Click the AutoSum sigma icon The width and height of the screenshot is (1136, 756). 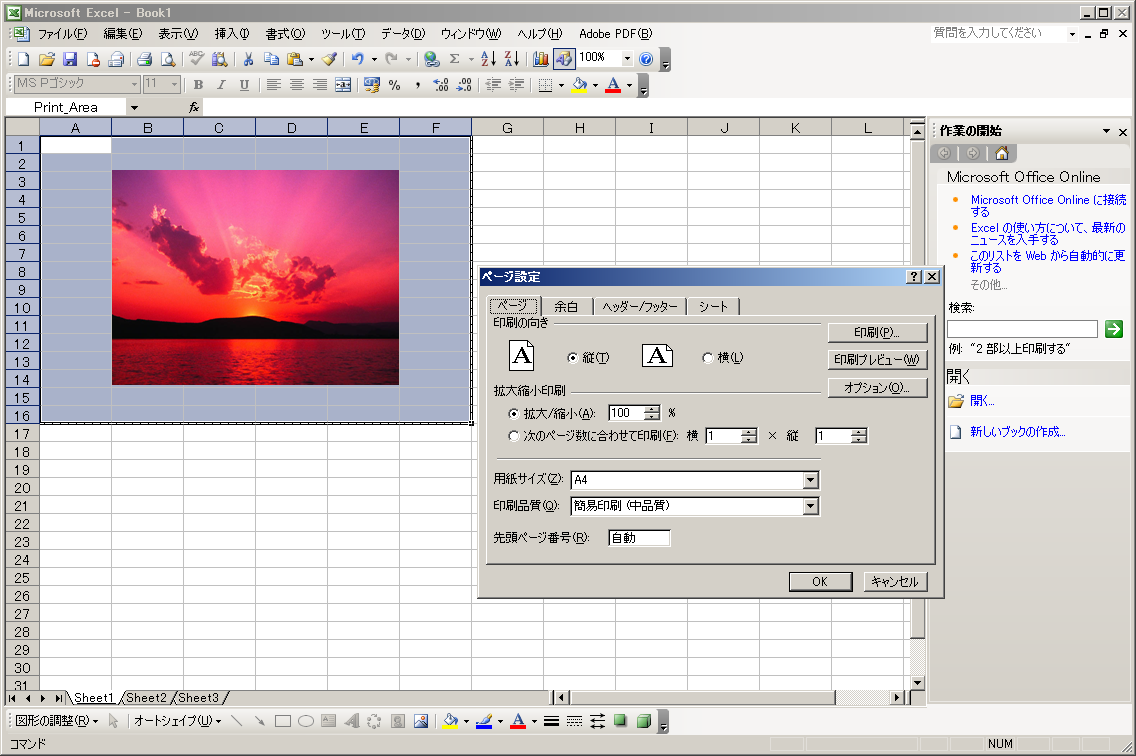pyautogui.click(x=454, y=59)
